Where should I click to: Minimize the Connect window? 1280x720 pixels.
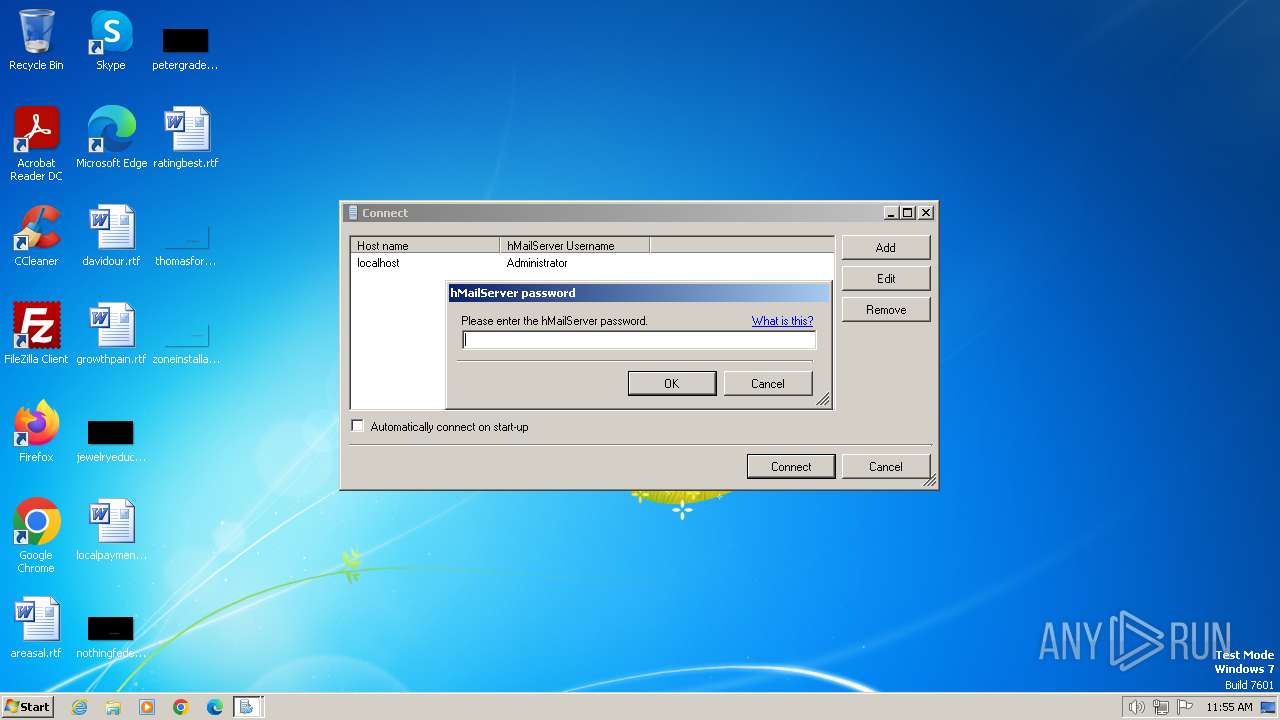(891, 212)
